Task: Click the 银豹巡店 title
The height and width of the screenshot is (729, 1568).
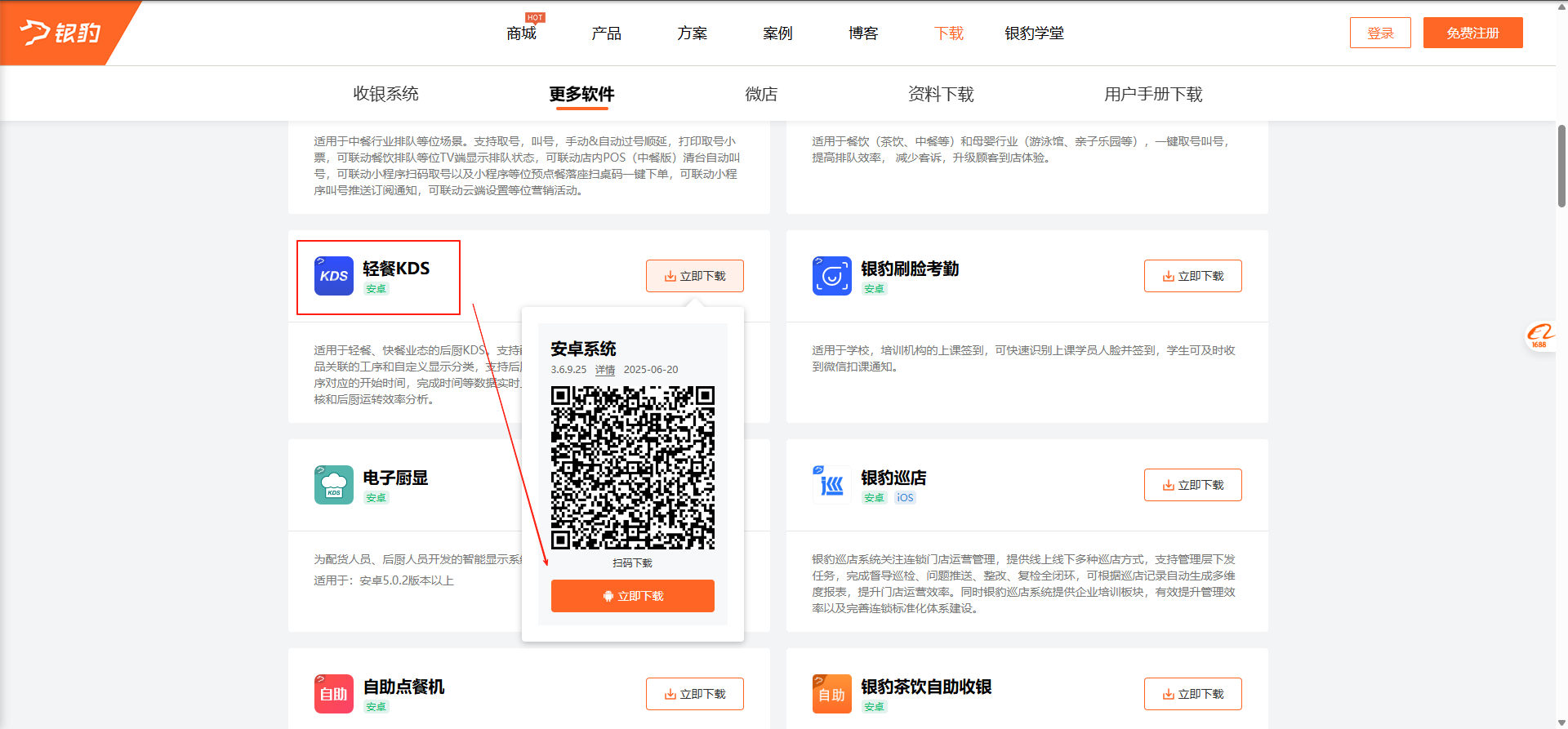Action: [893, 478]
